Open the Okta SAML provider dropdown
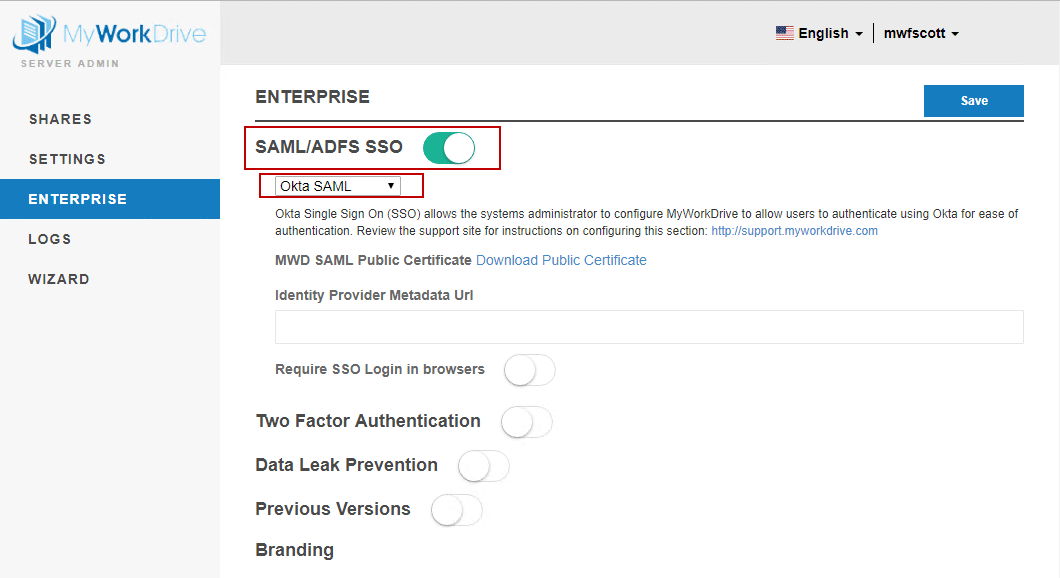 [x=338, y=186]
